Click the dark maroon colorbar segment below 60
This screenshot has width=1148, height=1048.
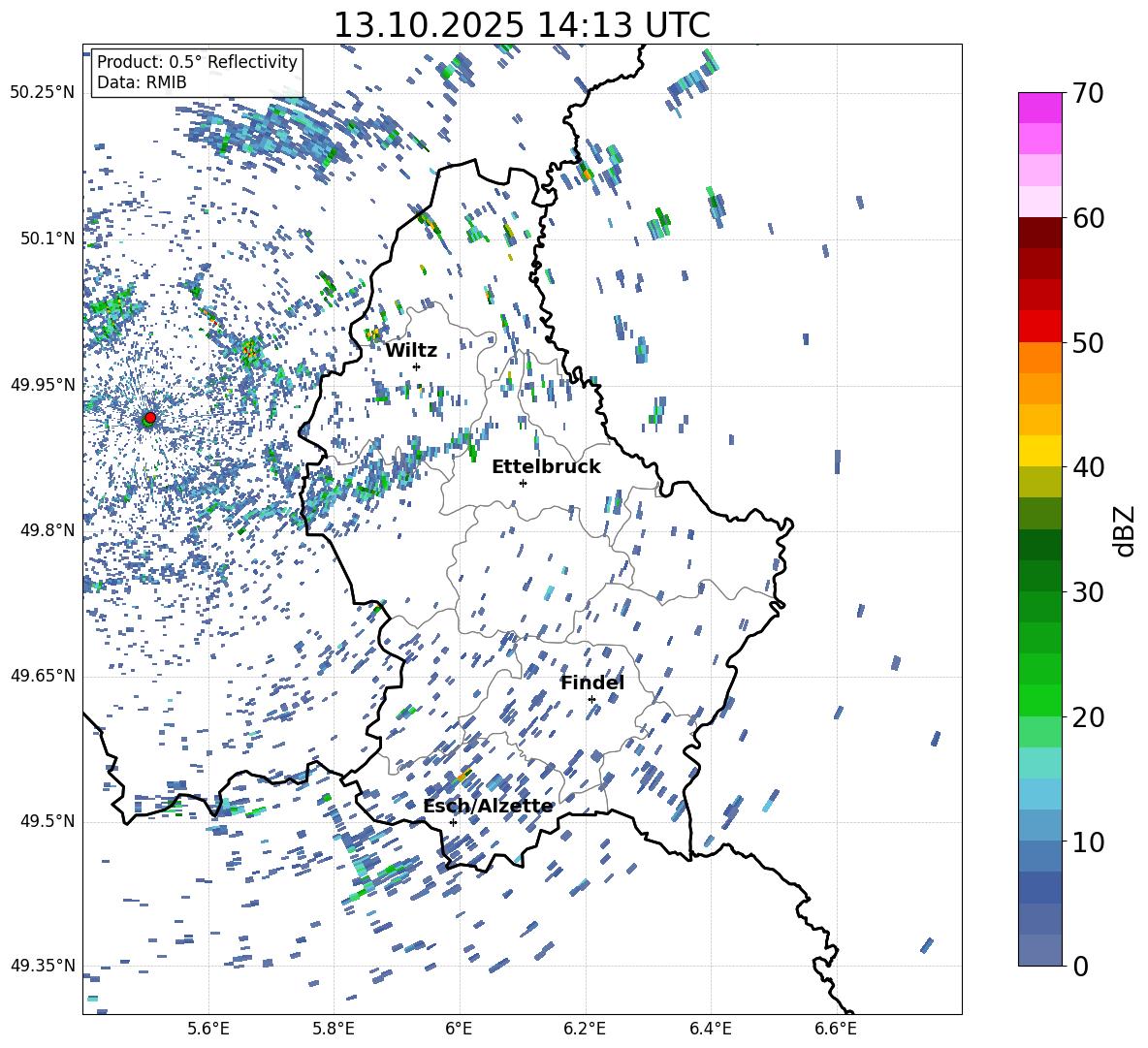coord(1040,233)
